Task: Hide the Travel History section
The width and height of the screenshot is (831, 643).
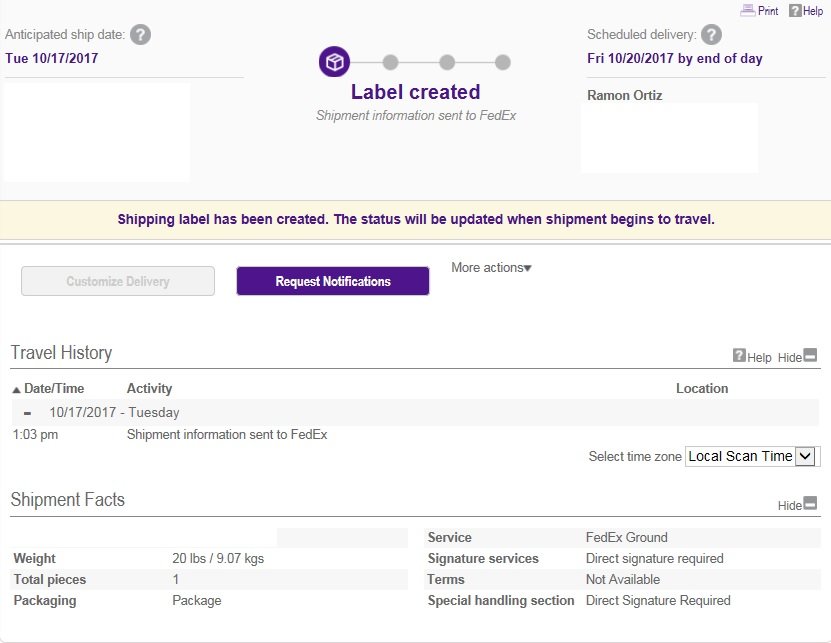Action: 797,357
